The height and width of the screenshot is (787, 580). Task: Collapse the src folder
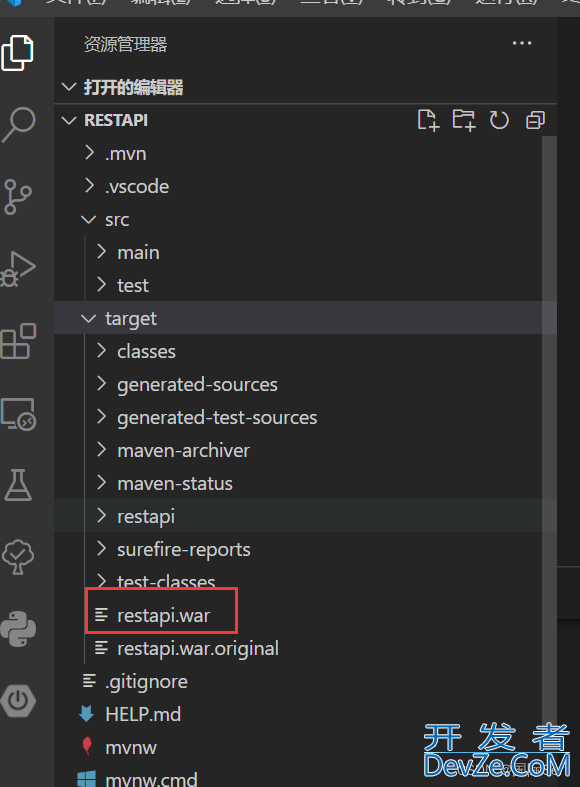point(89,219)
